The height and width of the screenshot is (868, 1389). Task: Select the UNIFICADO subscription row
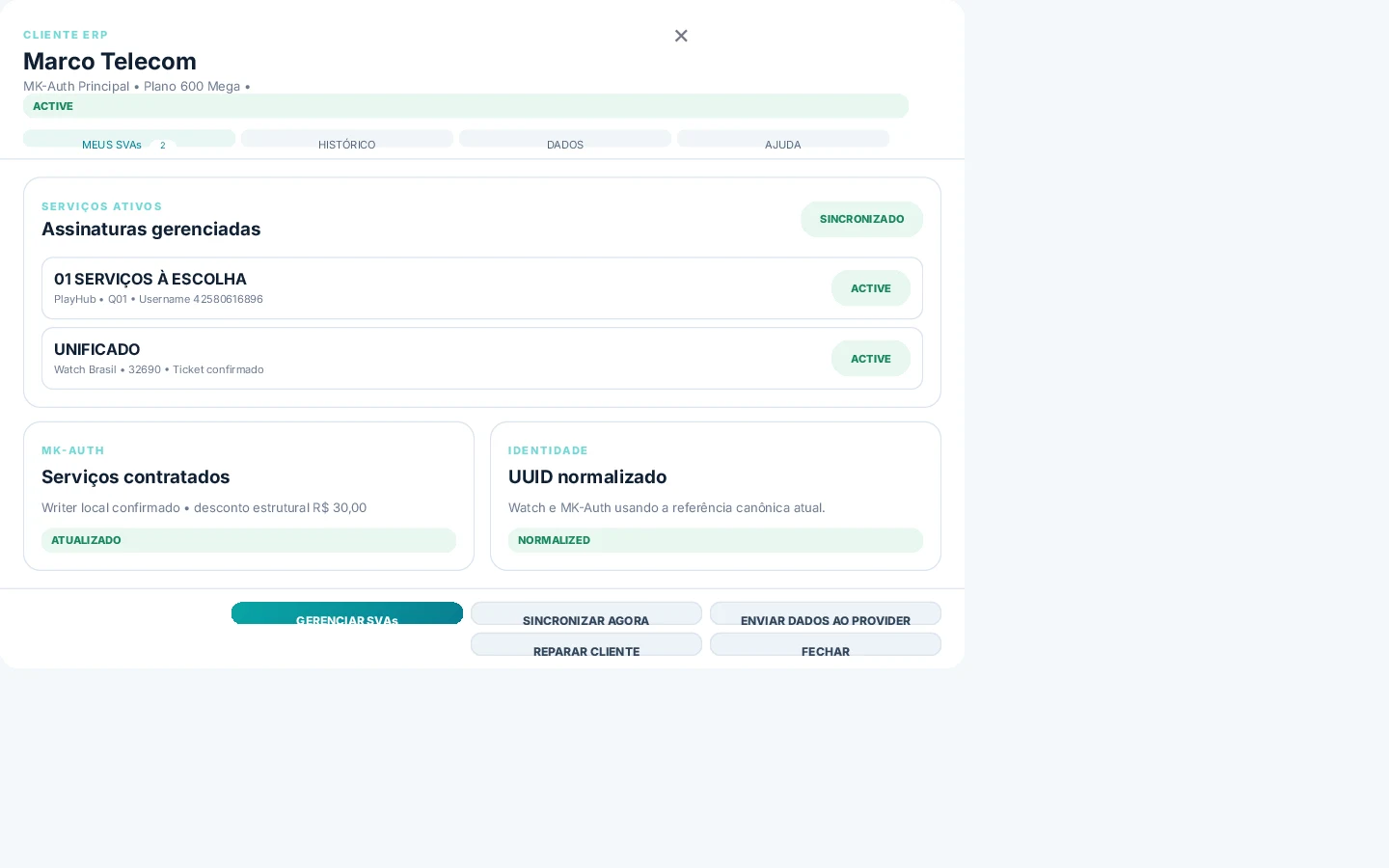(x=482, y=359)
